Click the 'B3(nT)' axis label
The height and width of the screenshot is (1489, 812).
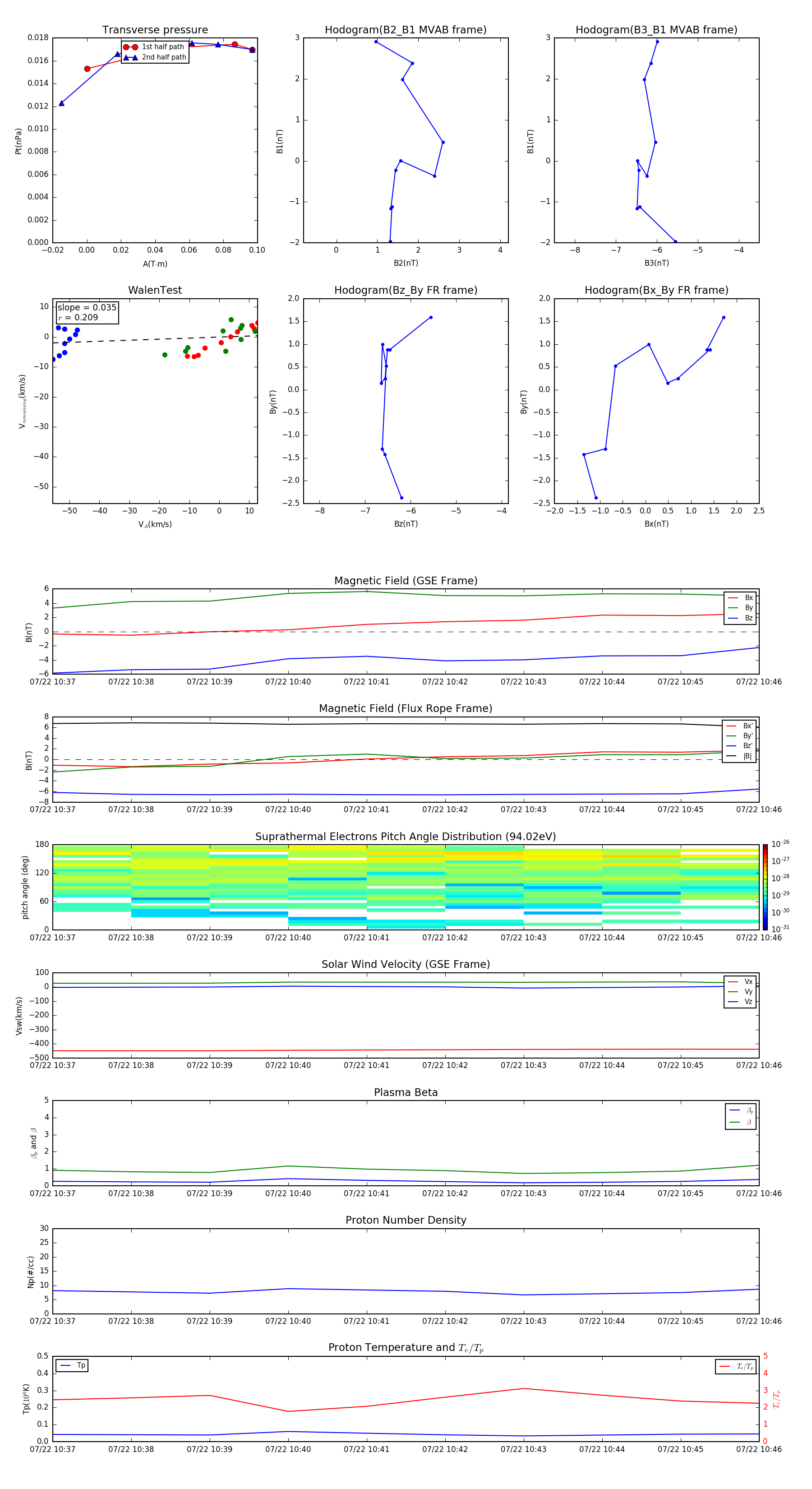pyautogui.click(x=656, y=263)
